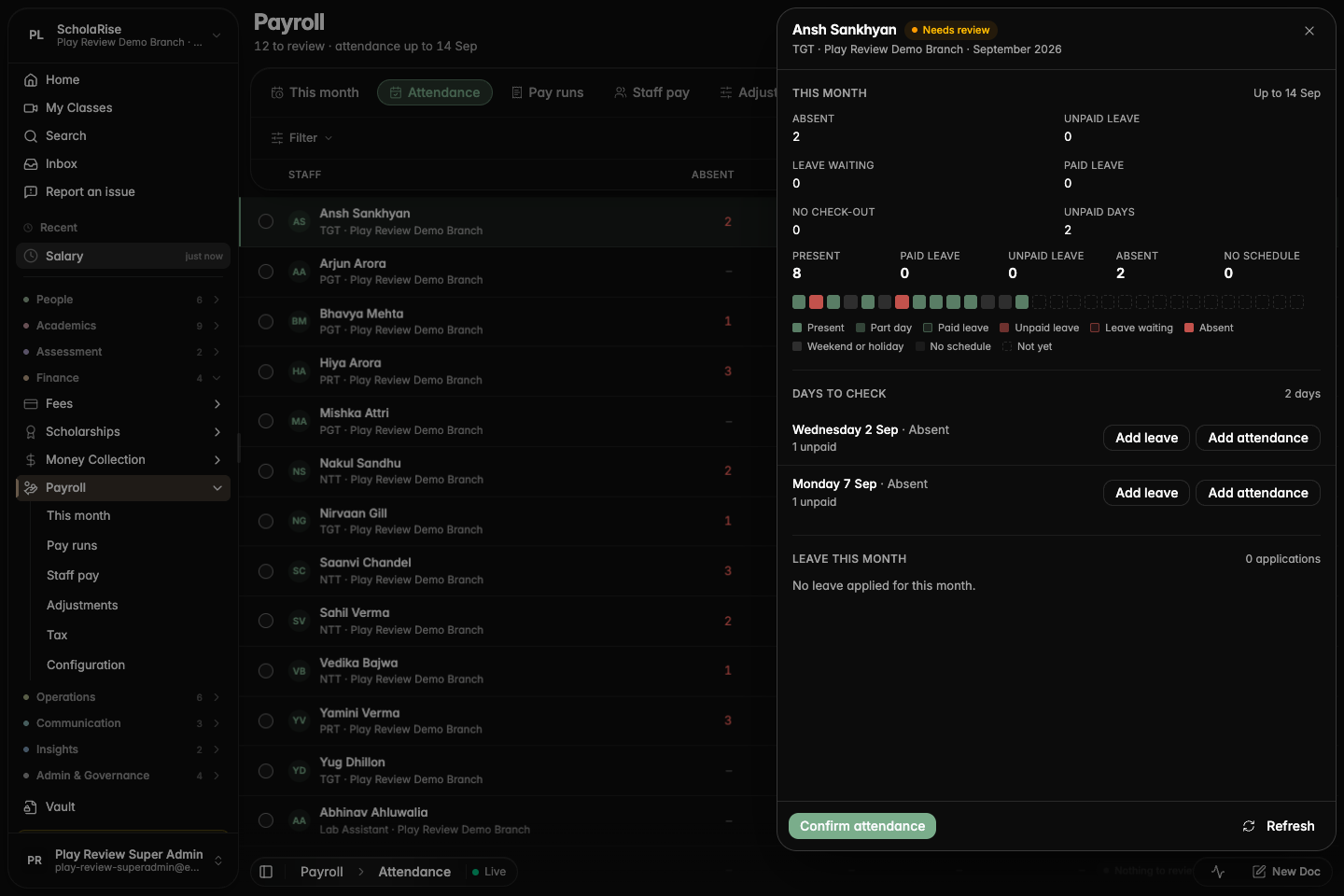Click the Filter sliders icon
The image size is (1344, 896).
click(277, 138)
